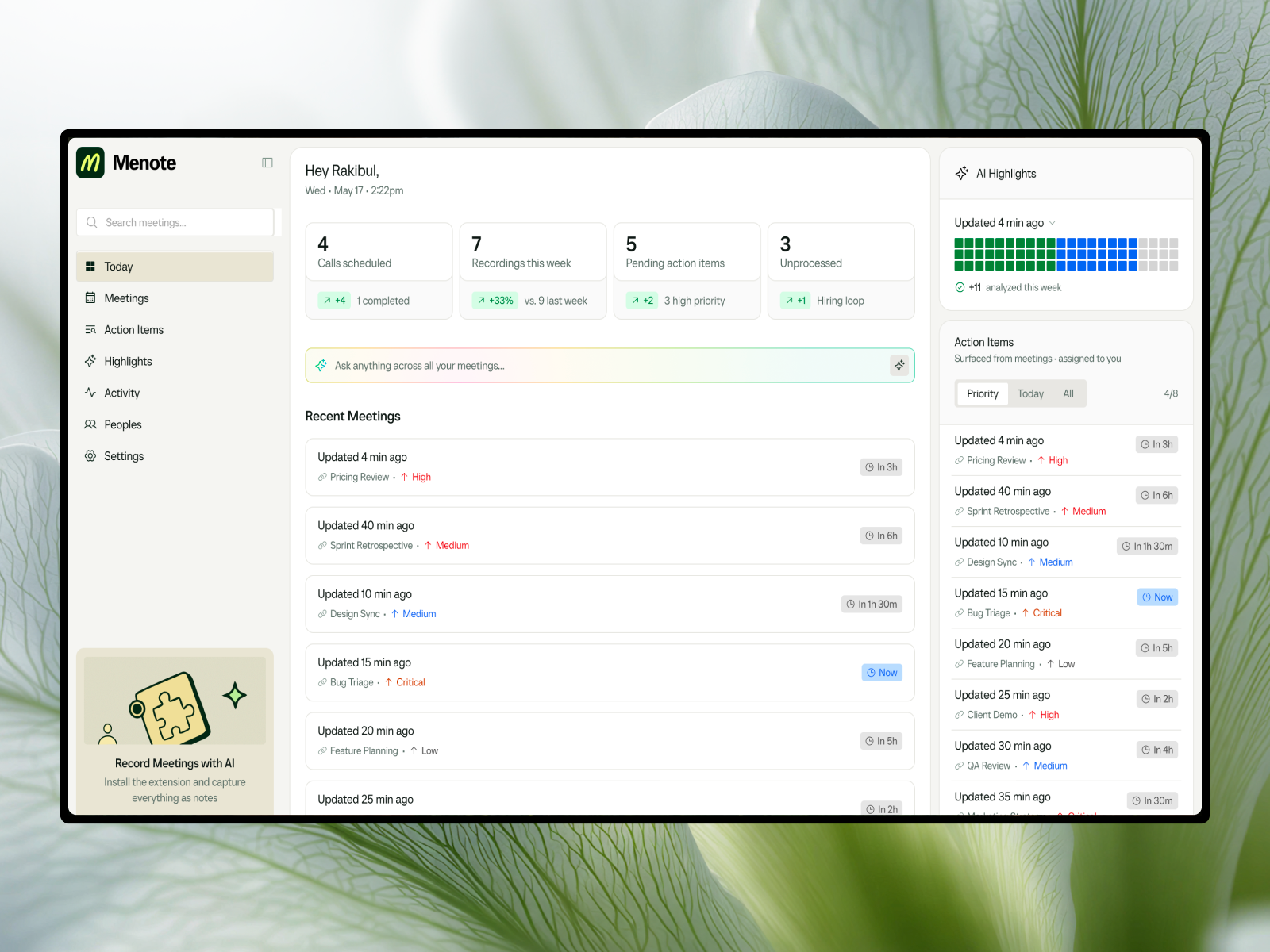Click the In 5h badge in Recent Meetings
1270x952 pixels.
(x=881, y=741)
